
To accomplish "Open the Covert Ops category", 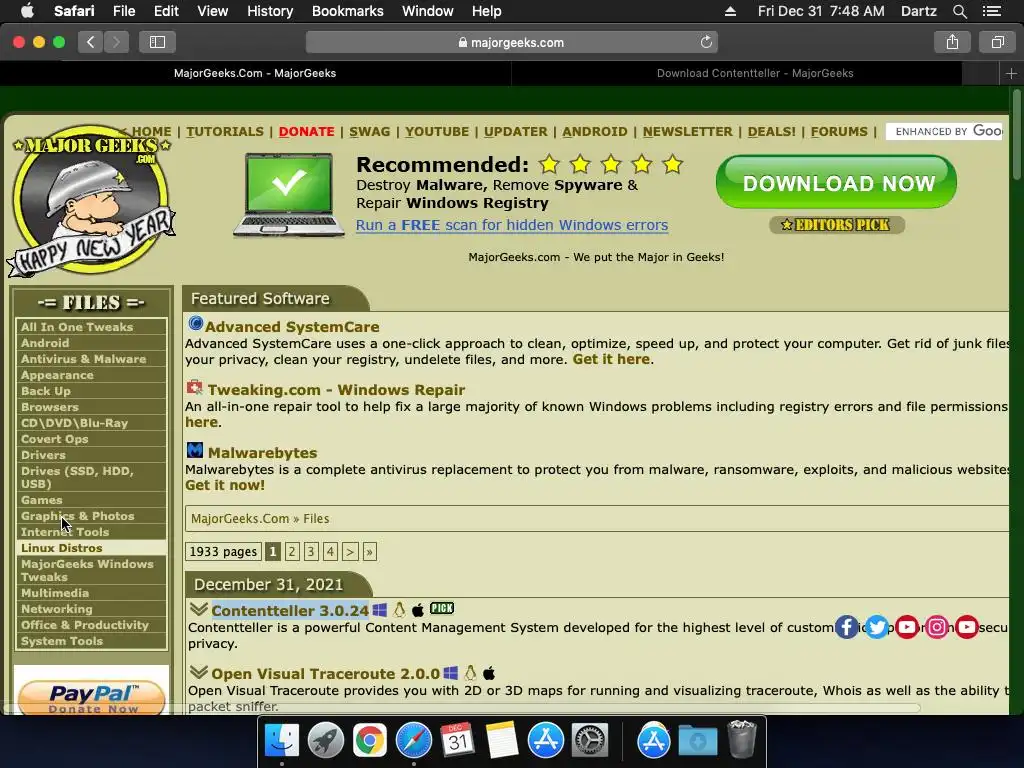I will pyautogui.click(x=91, y=439).
